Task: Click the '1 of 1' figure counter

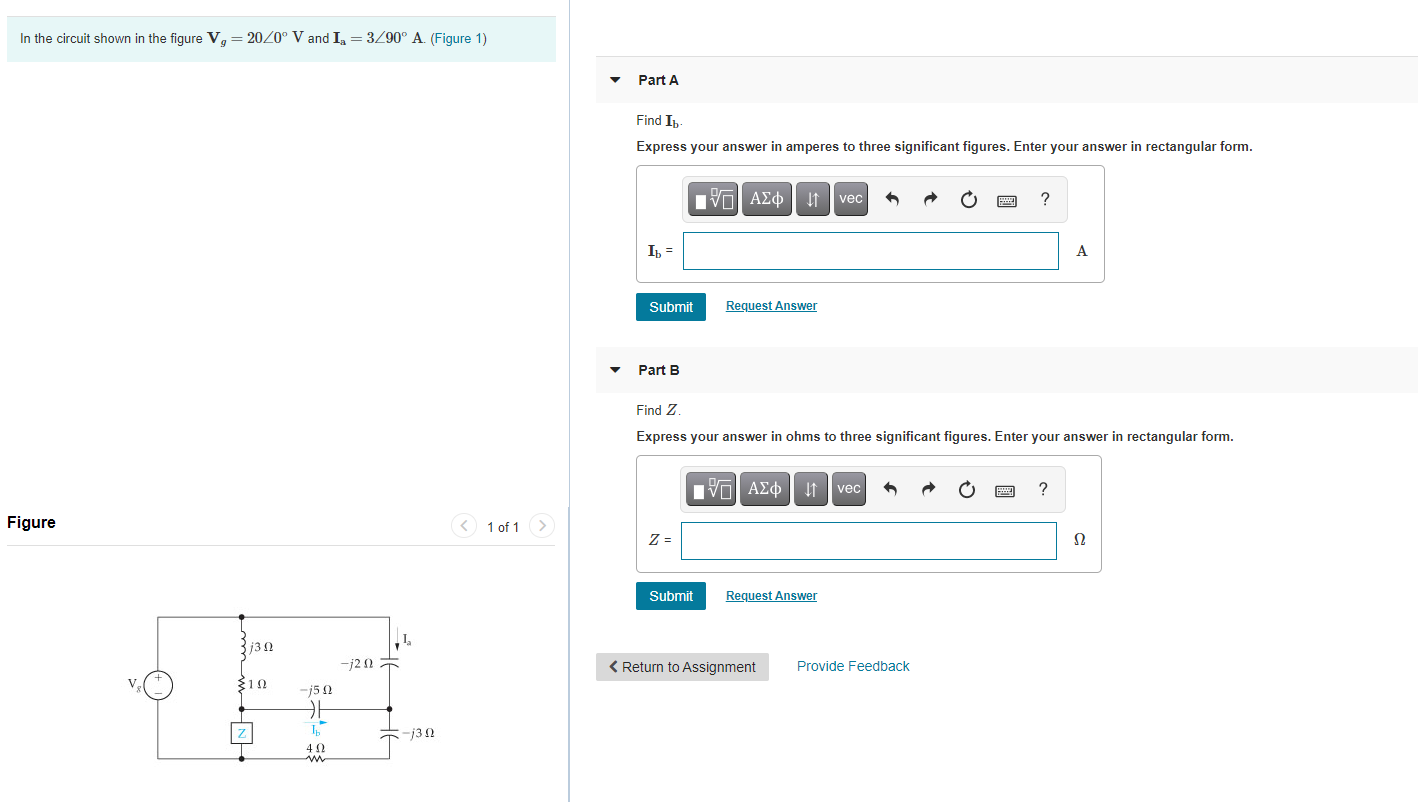Action: click(503, 527)
